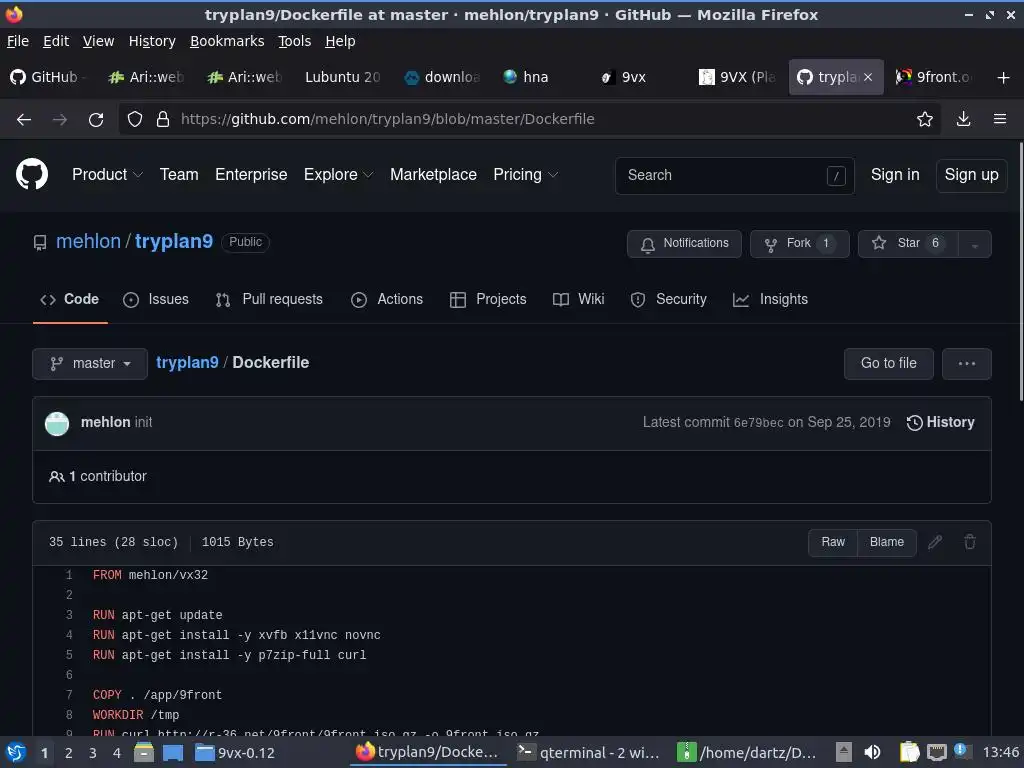The width and height of the screenshot is (1024, 768).
Task: Click the trash delete file icon
Action: point(970,542)
